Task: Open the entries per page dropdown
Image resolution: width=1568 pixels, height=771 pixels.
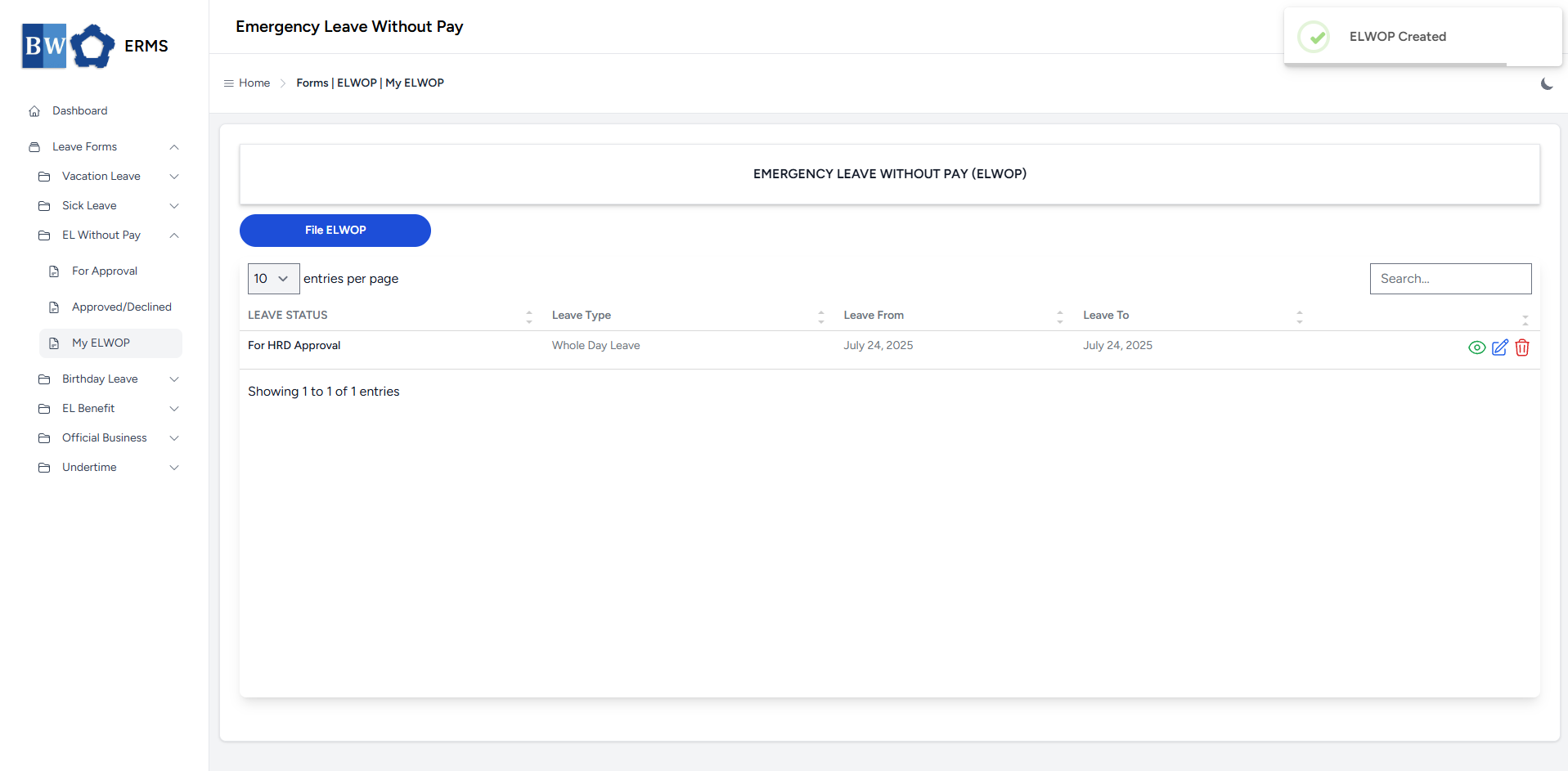Action: (x=274, y=279)
